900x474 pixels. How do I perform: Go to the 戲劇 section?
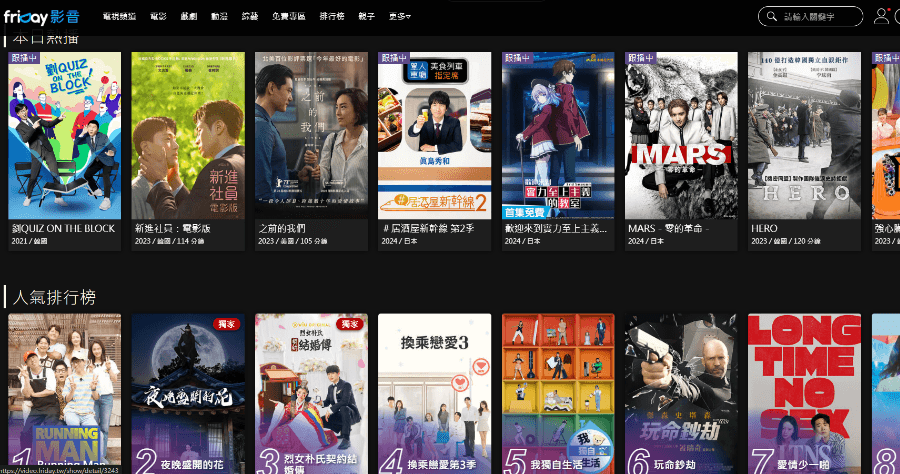189,17
